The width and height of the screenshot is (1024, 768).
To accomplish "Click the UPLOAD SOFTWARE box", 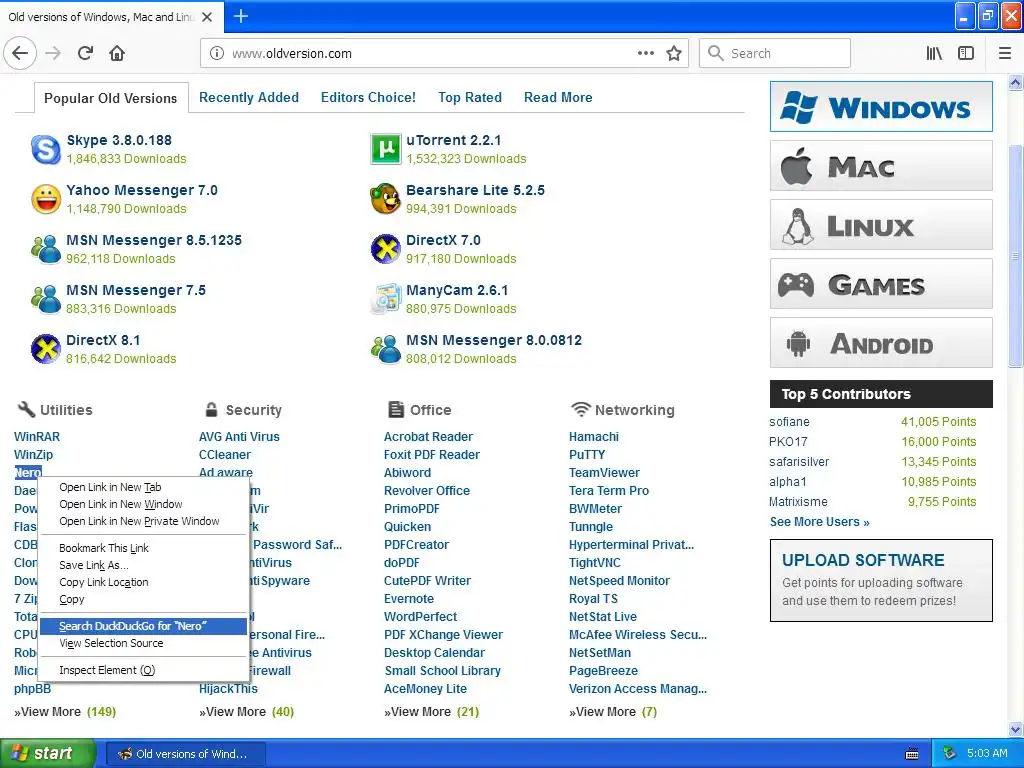I will click(x=881, y=581).
